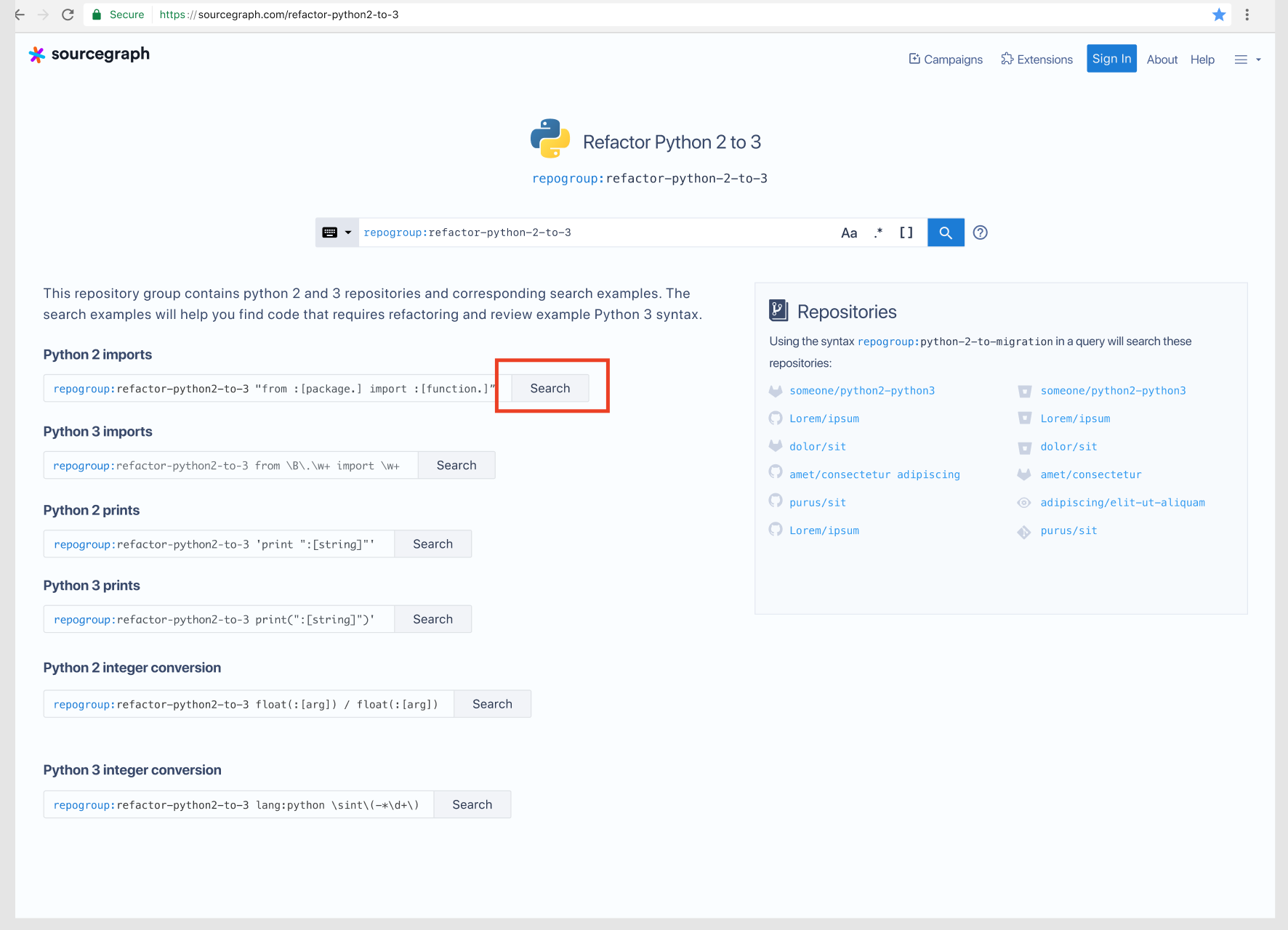Click GitHub icon beside bottom left Lorem/ipsum
The image size is (1288, 930).
pos(776,529)
